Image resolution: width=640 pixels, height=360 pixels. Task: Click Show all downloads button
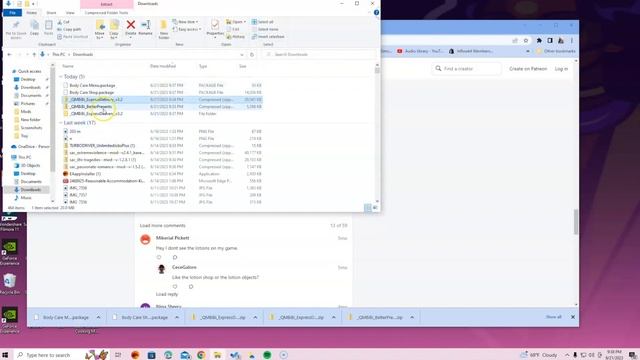(x=553, y=317)
